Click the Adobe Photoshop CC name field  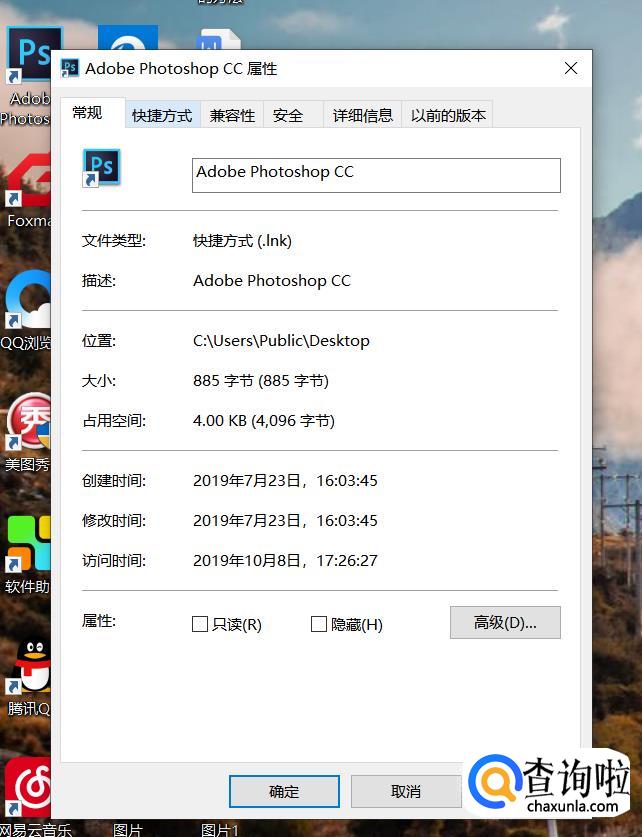[376, 175]
